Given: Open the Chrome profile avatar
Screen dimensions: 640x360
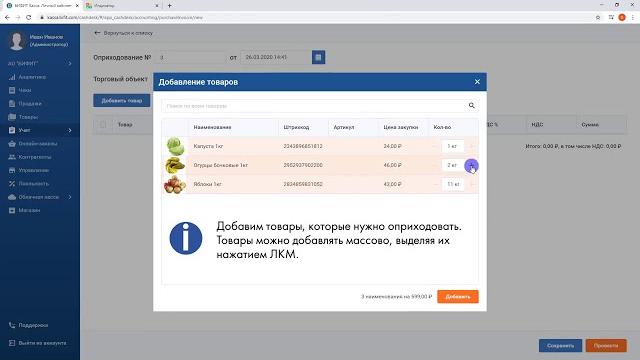Looking at the screenshot, I should point(622,18).
